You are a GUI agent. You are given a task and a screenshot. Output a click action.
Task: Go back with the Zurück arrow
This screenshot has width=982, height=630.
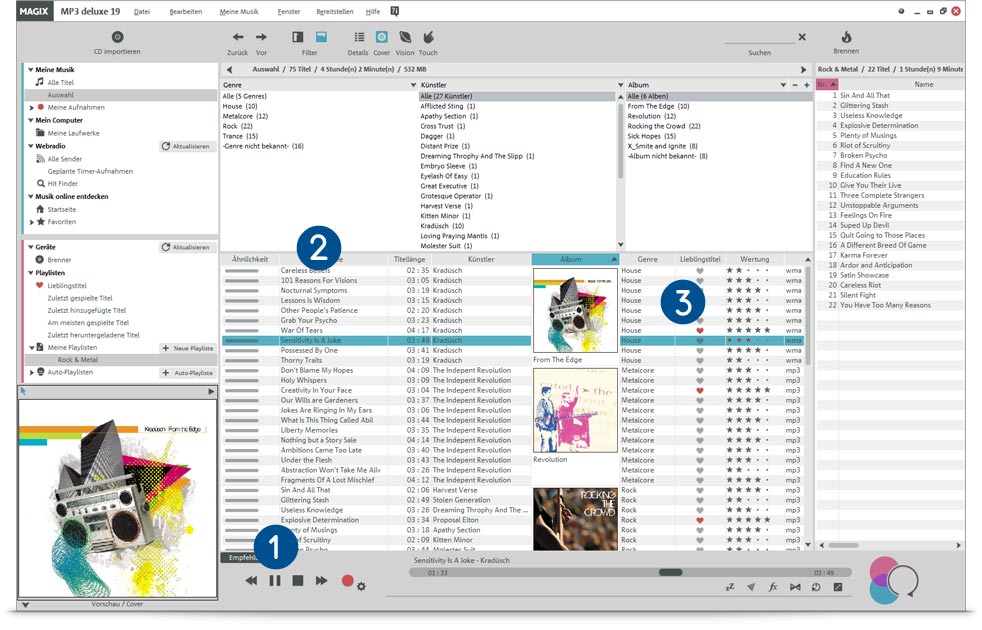[238, 38]
